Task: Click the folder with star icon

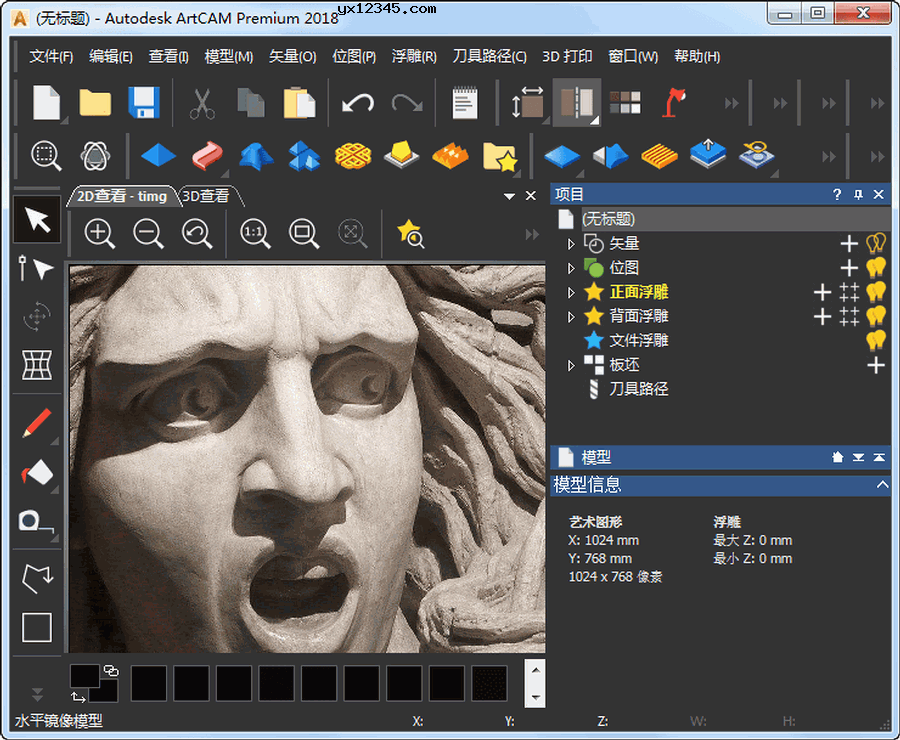Action: [500, 157]
